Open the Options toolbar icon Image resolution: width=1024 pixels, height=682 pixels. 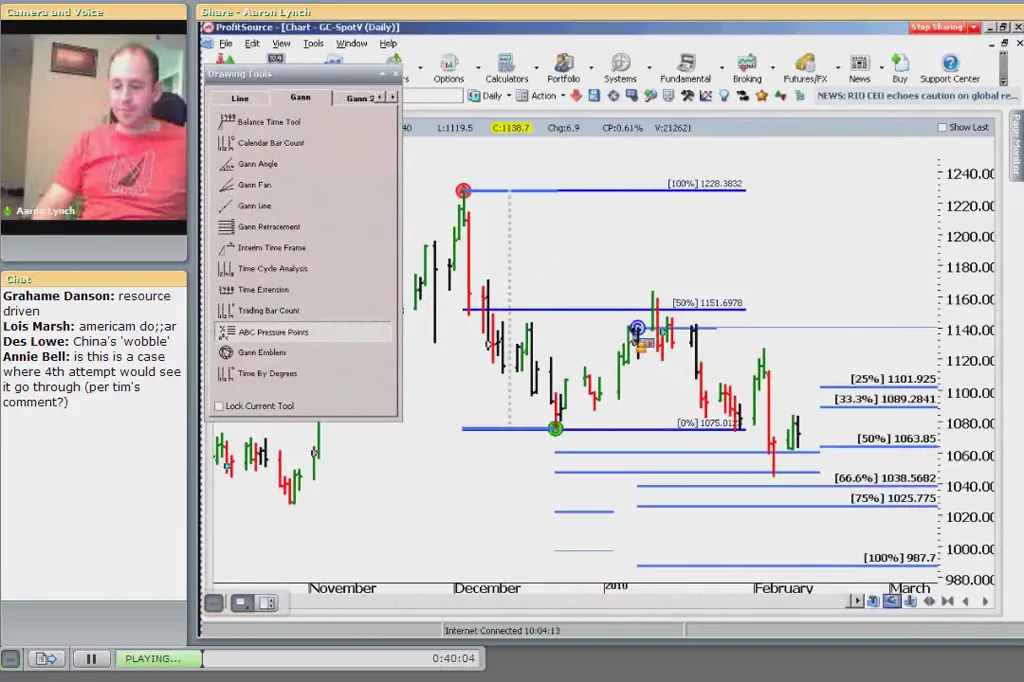tap(449, 68)
